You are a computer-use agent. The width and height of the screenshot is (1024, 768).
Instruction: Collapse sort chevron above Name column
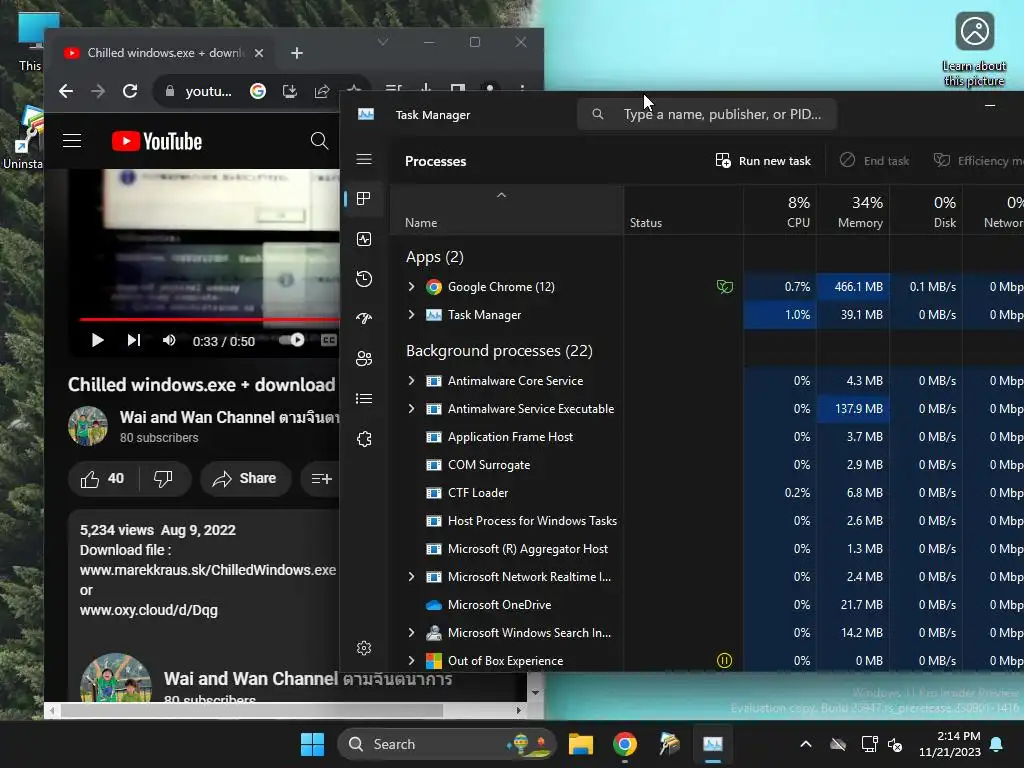point(502,195)
